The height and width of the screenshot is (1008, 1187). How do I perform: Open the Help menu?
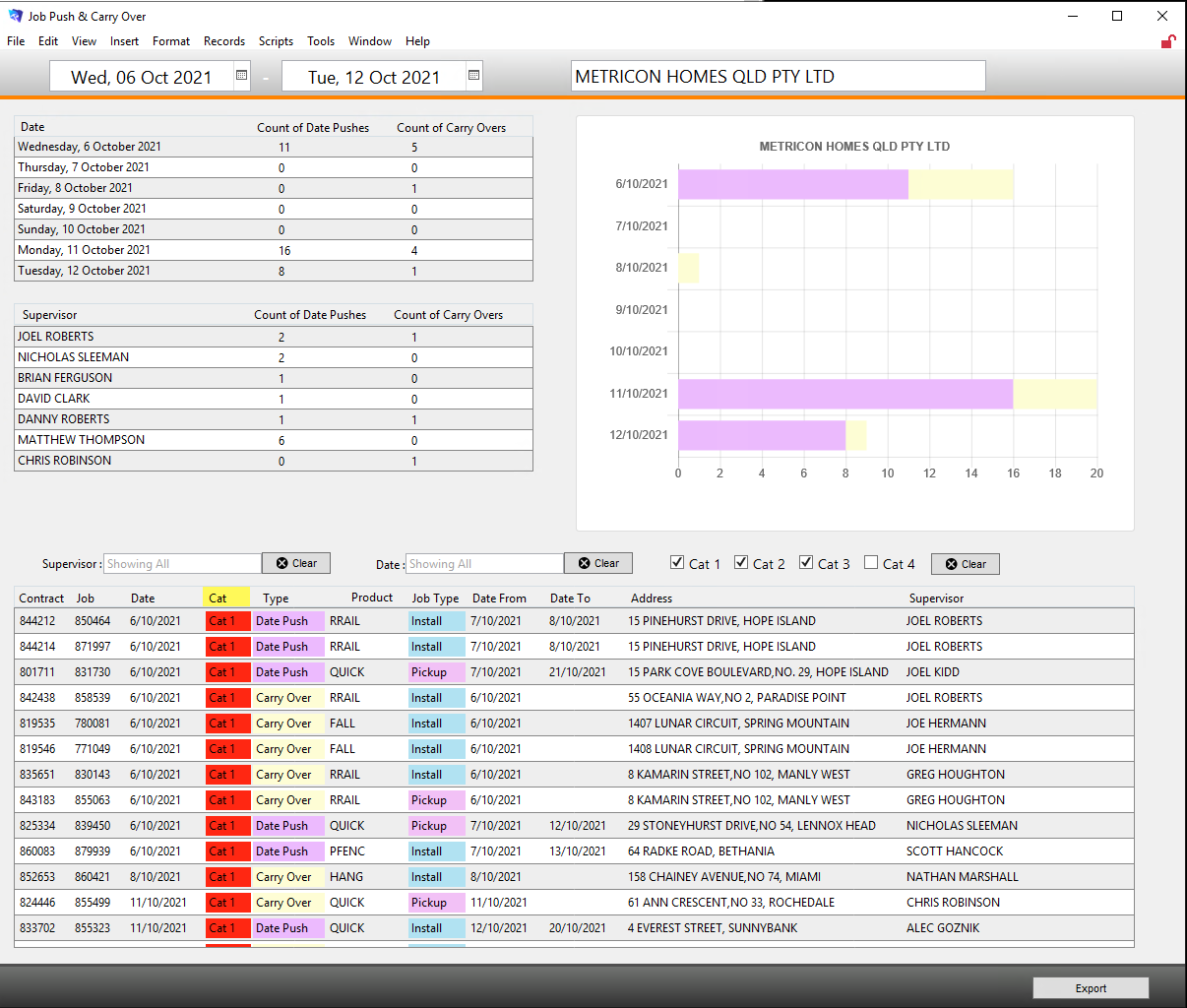pyautogui.click(x=417, y=41)
